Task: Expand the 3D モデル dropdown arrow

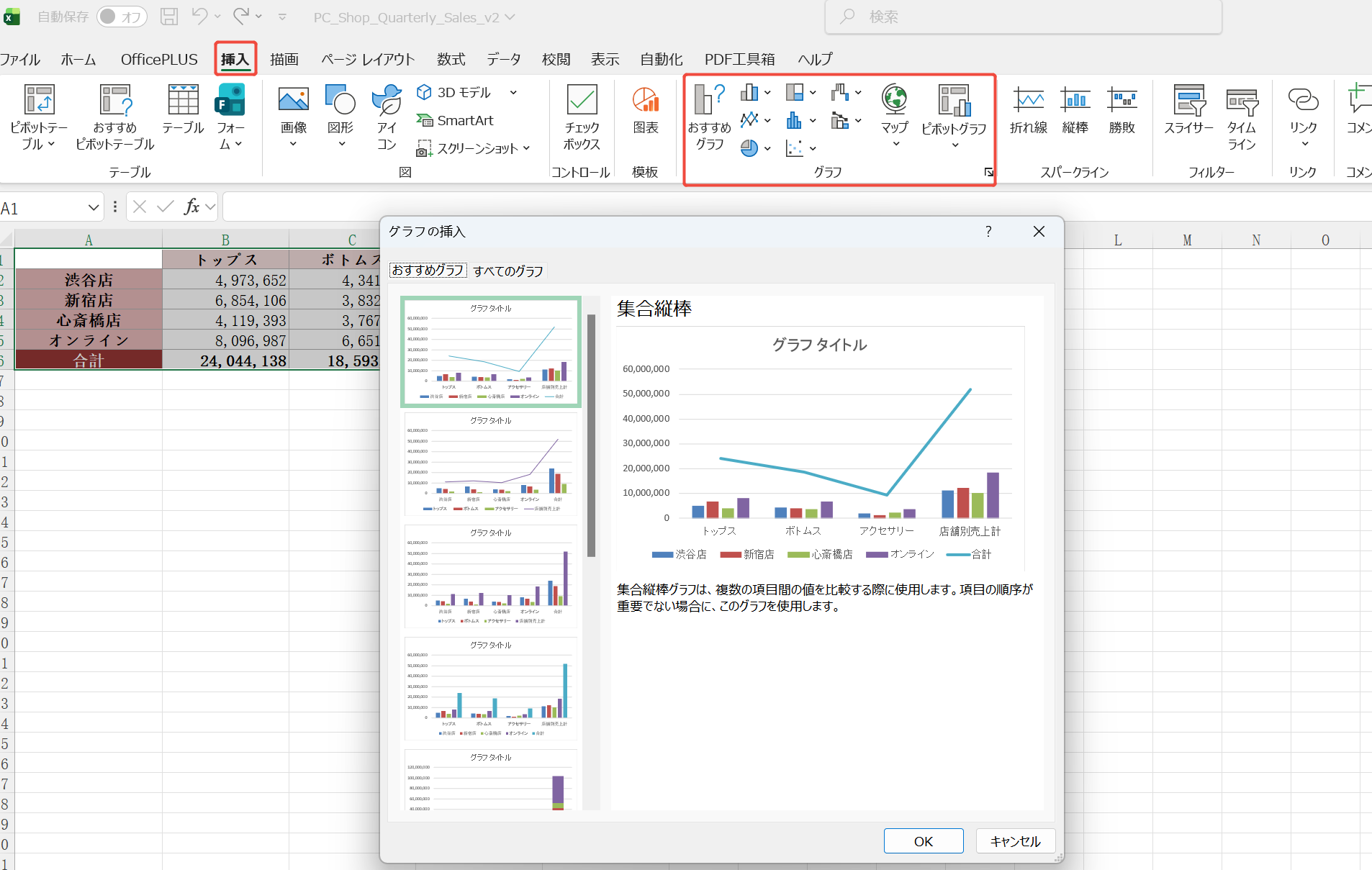Action: point(513,92)
